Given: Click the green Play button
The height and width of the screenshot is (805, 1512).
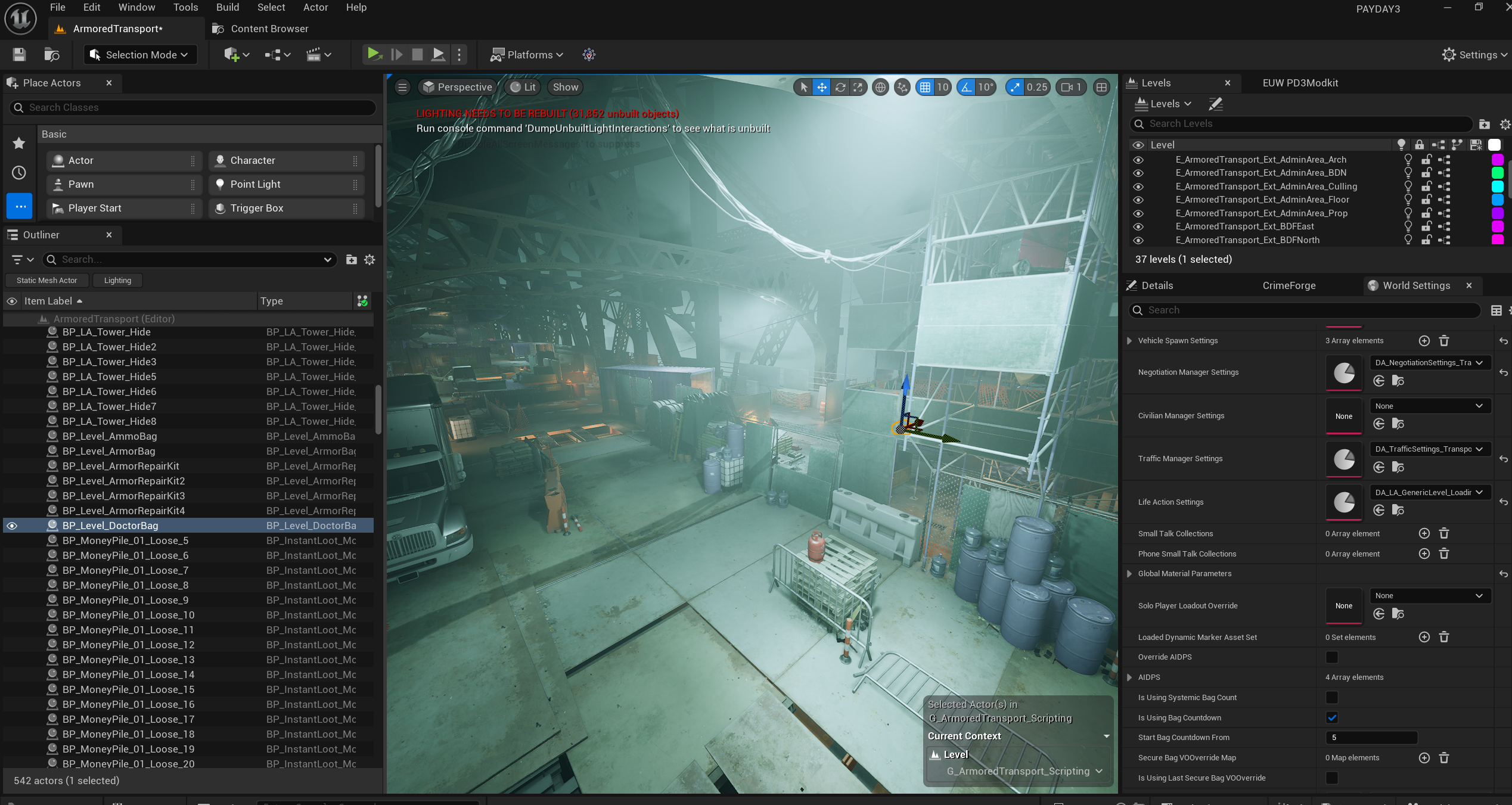Looking at the screenshot, I should click(374, 55).
